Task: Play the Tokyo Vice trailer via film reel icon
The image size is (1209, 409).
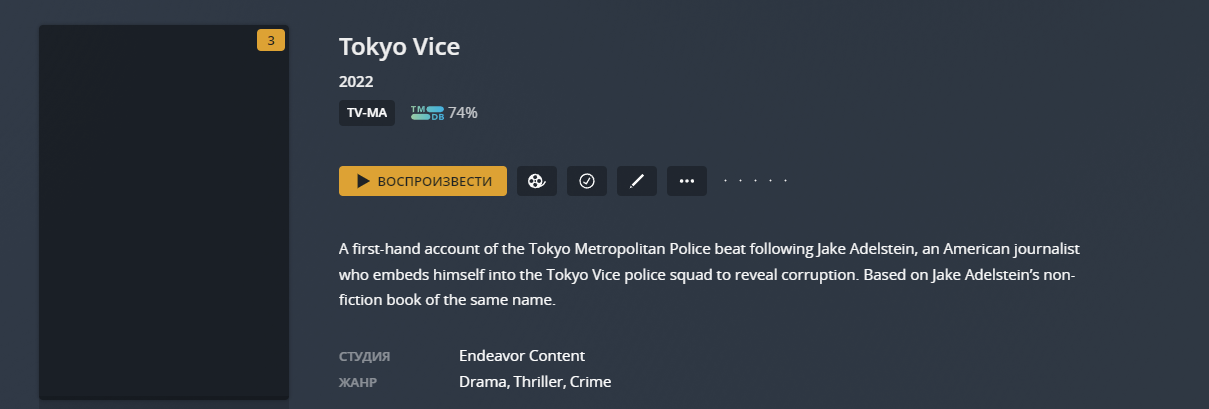Action: click(x=537, y=181)
